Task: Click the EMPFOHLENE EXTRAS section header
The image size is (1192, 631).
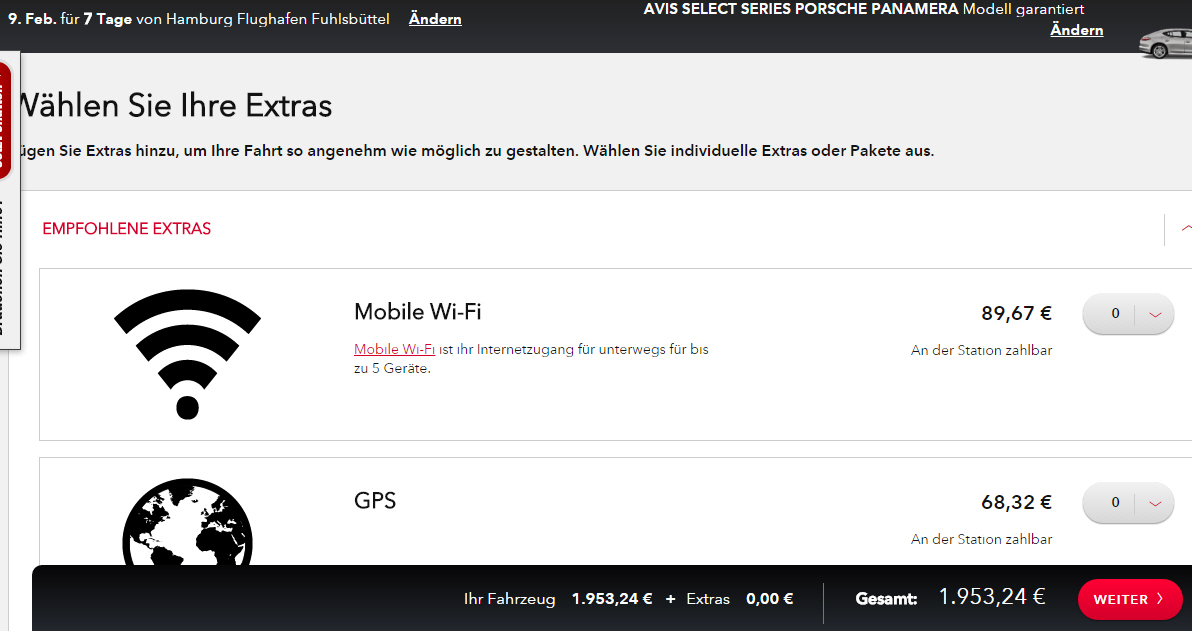Action: (x=127, y=229)
